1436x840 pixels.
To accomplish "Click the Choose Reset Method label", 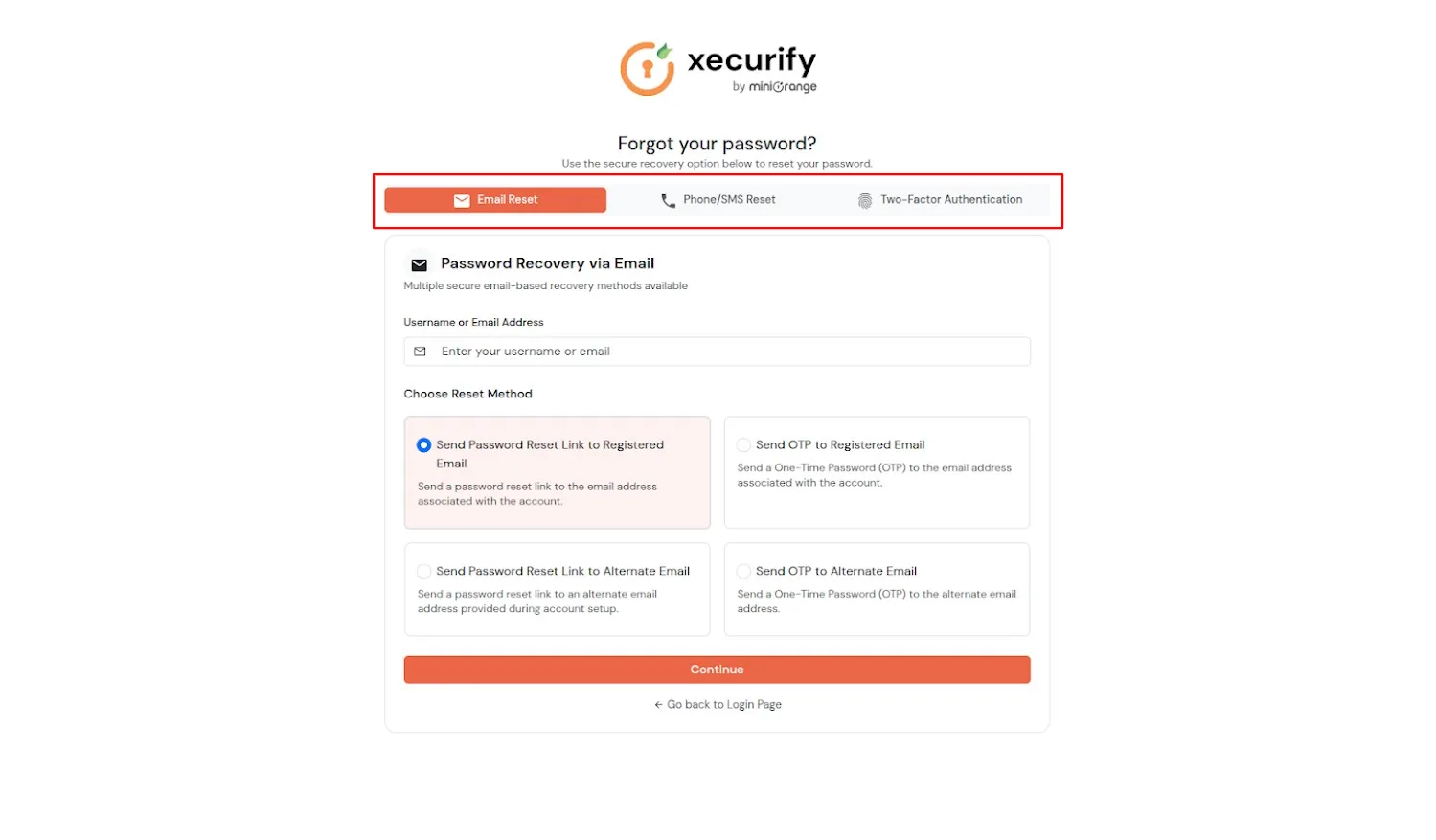I will point(467,394).
